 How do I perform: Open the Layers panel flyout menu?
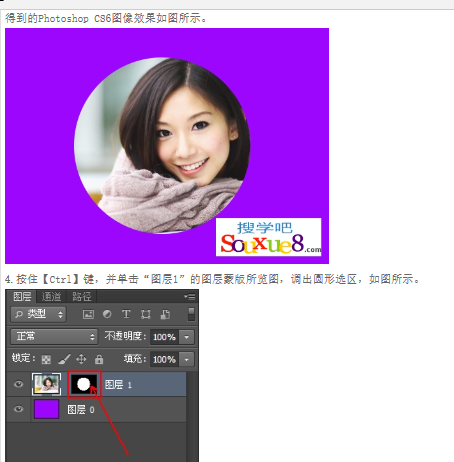click(x=189, y=296)
